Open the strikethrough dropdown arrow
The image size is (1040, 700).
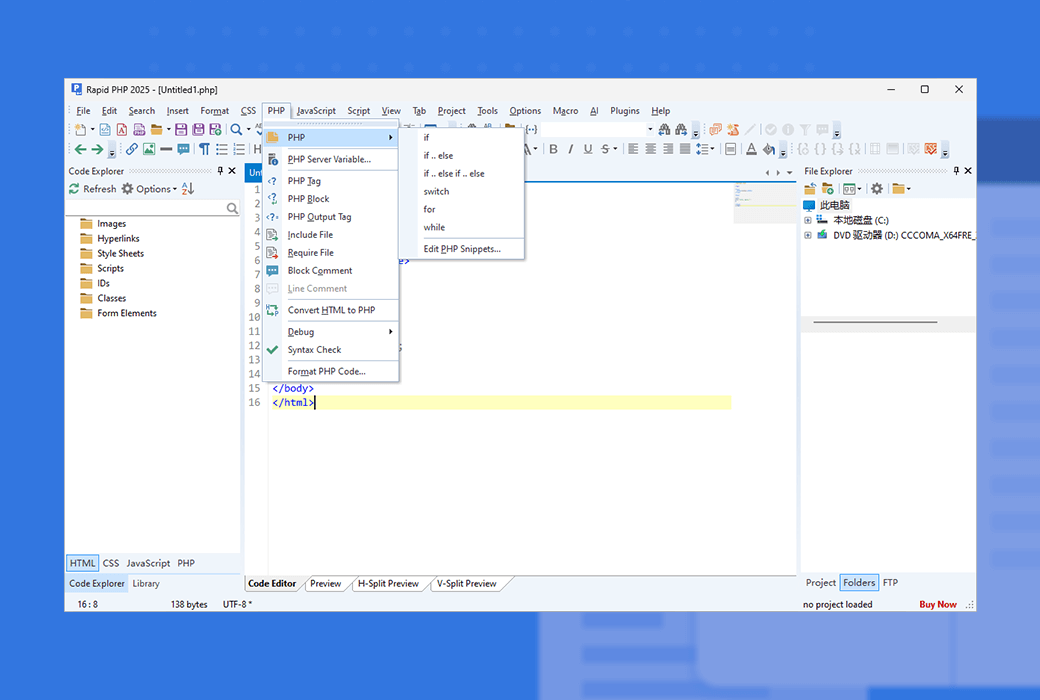616,149
